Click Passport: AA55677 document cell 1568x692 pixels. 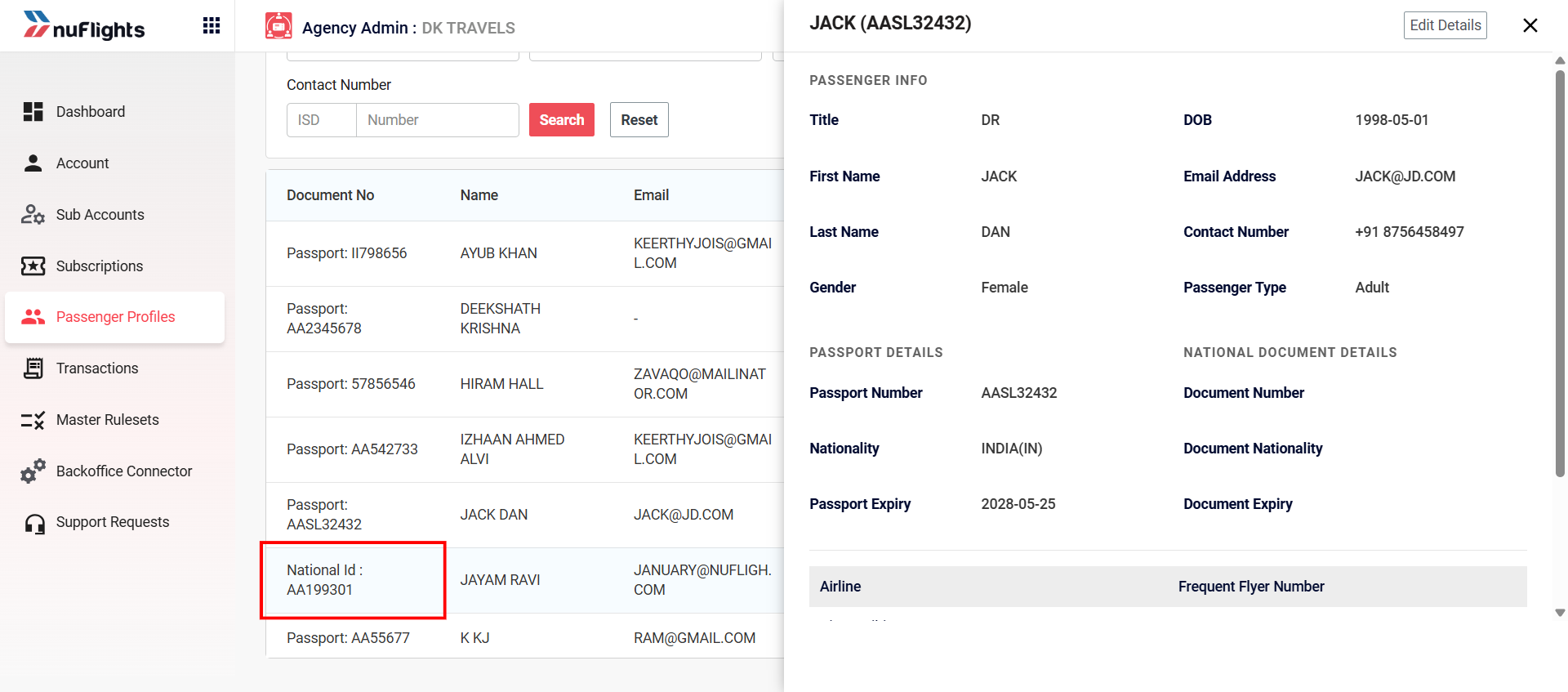pos(348,638)
